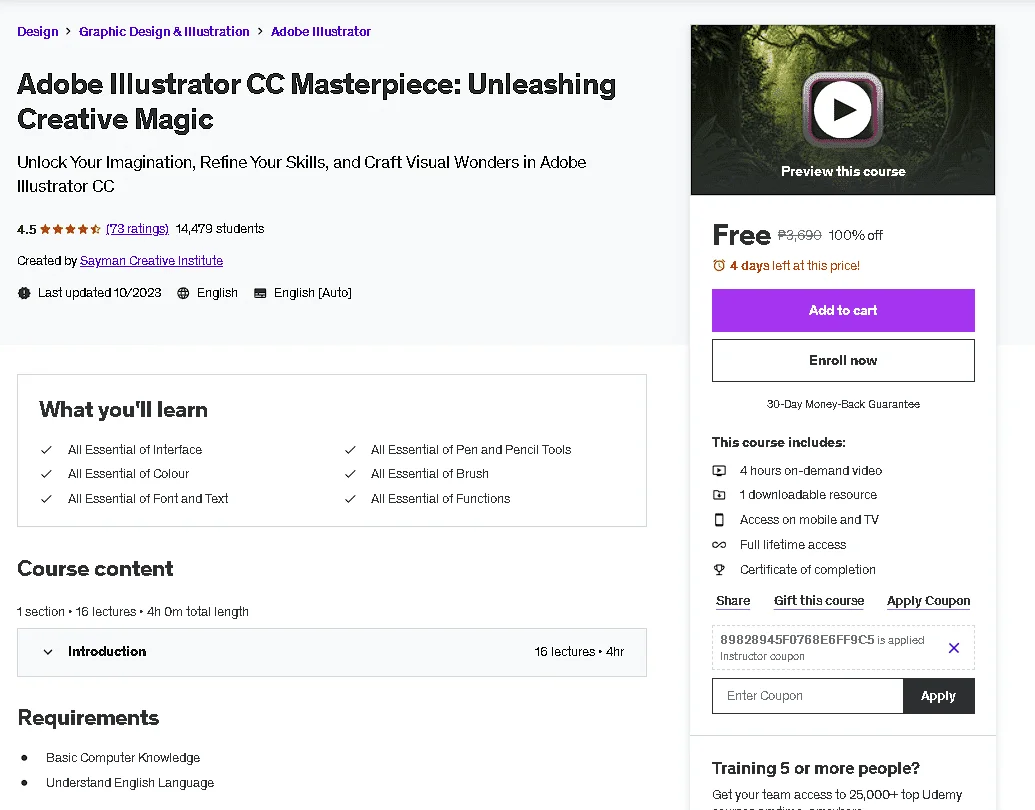Click the star rating icons

70,229
